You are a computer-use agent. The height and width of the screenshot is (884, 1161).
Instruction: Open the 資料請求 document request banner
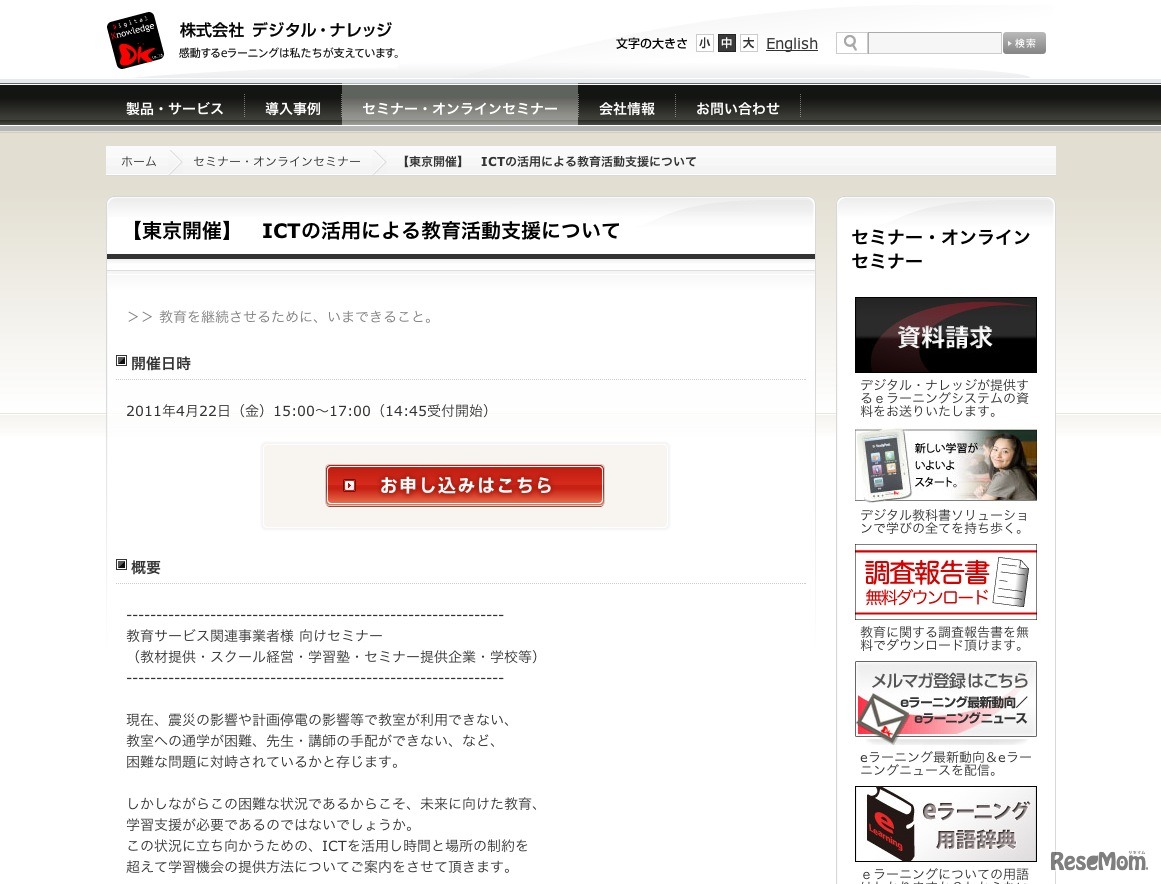pos(945,334)
